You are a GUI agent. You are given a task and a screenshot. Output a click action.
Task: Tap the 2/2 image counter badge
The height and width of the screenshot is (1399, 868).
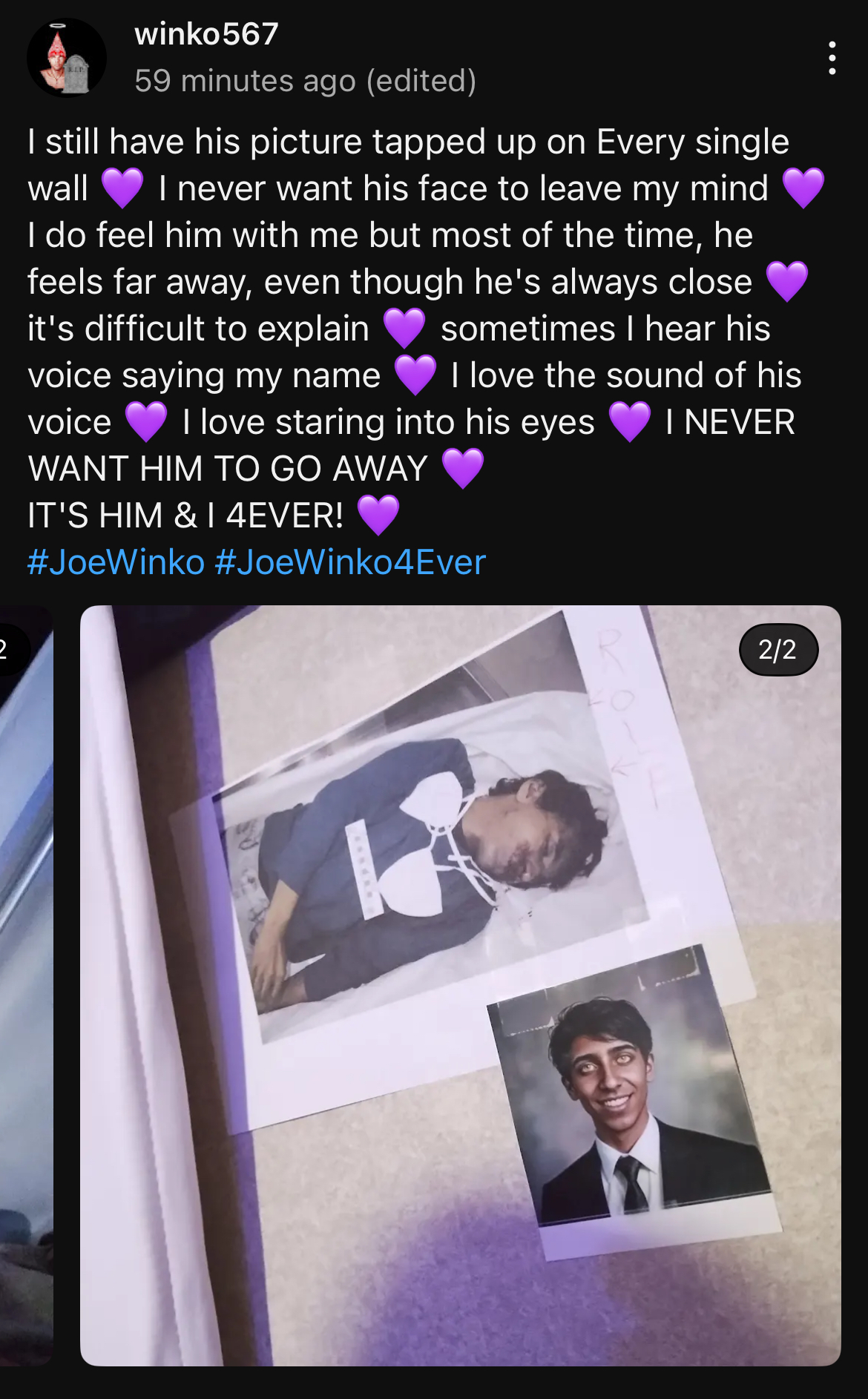[778, 650]
